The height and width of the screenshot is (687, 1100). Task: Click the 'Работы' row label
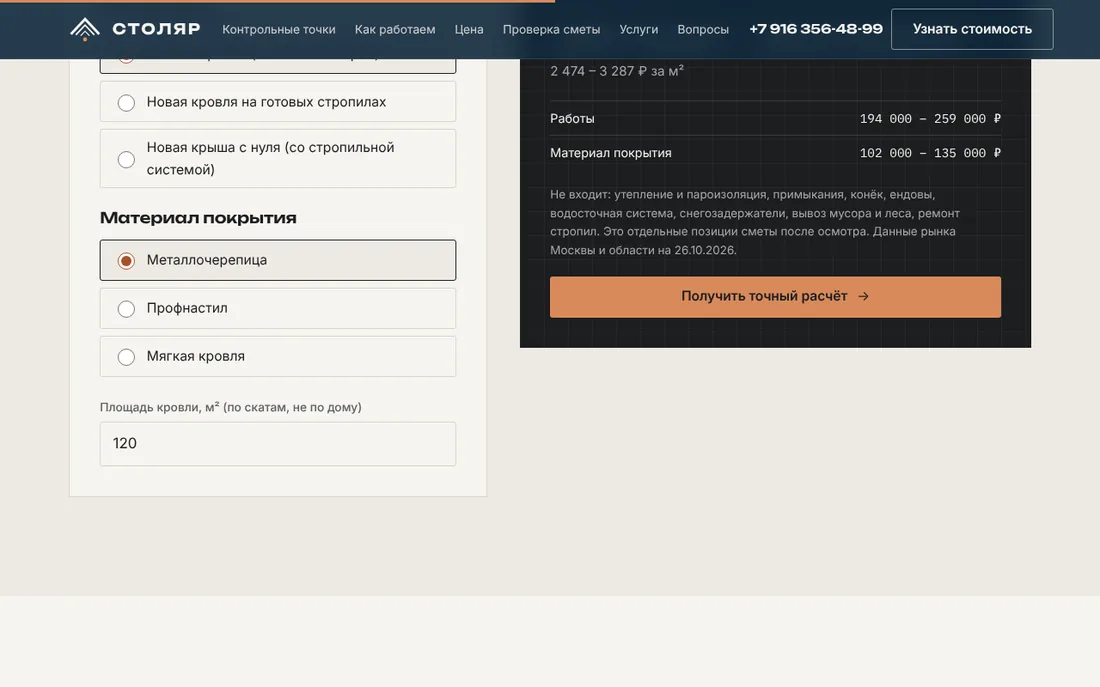pyautogui.click(x=572, y=119)
